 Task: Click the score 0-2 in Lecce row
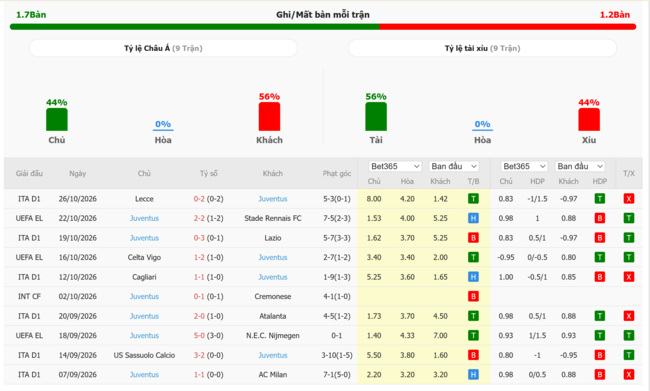click(x=199, y=199)
